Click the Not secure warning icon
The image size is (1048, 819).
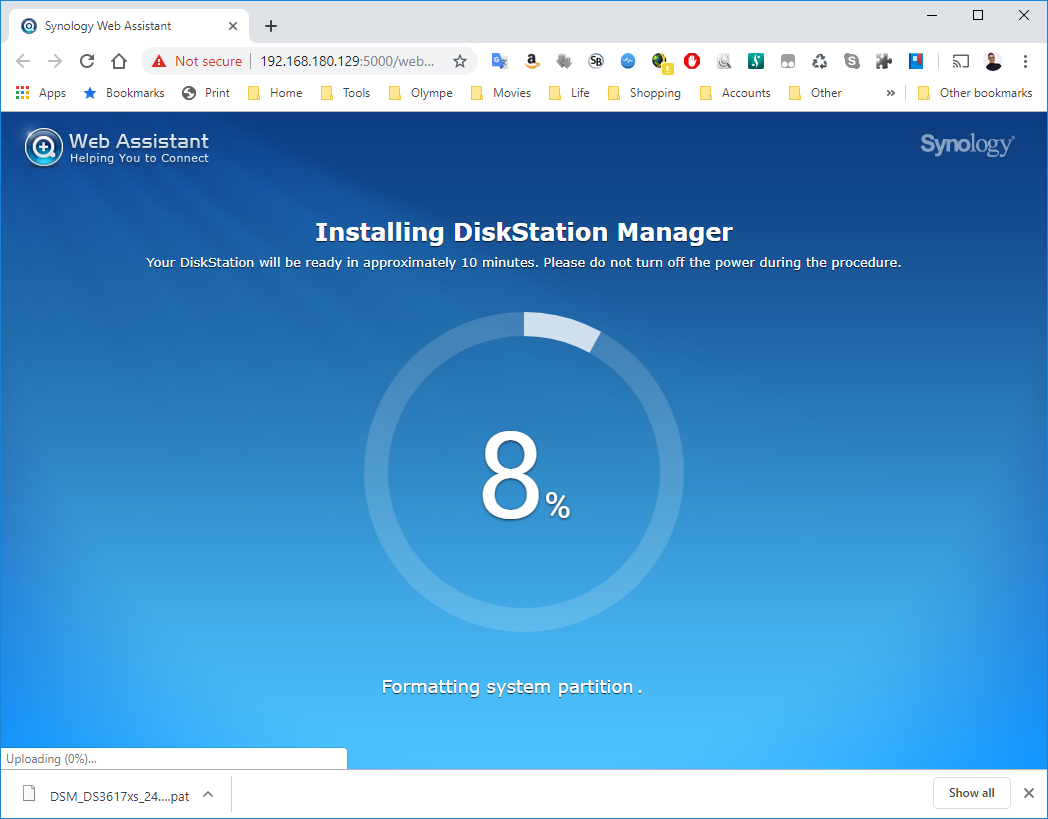(159, 62)
